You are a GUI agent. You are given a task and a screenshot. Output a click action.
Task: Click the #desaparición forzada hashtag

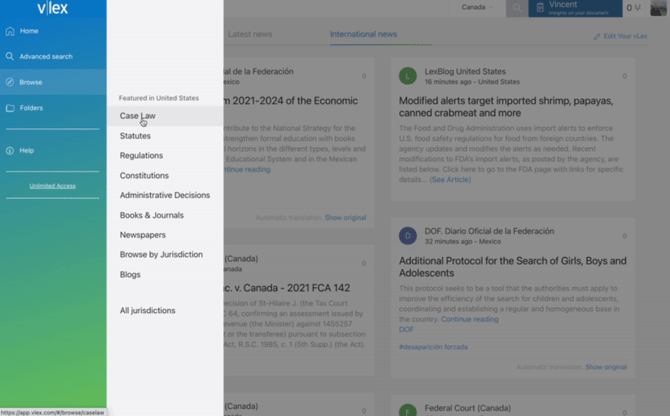point(433,347)
